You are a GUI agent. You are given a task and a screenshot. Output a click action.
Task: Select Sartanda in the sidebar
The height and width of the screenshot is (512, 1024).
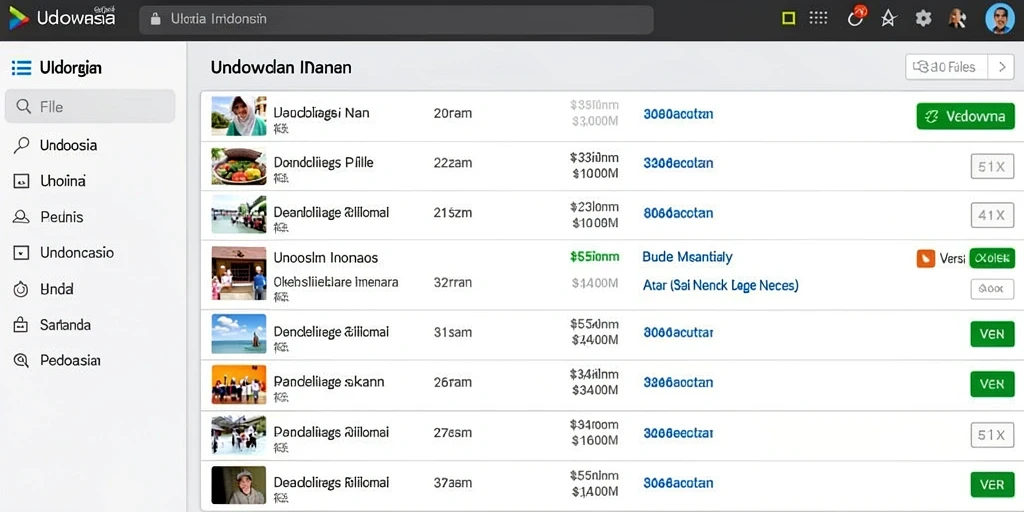(x=65, y=325)
